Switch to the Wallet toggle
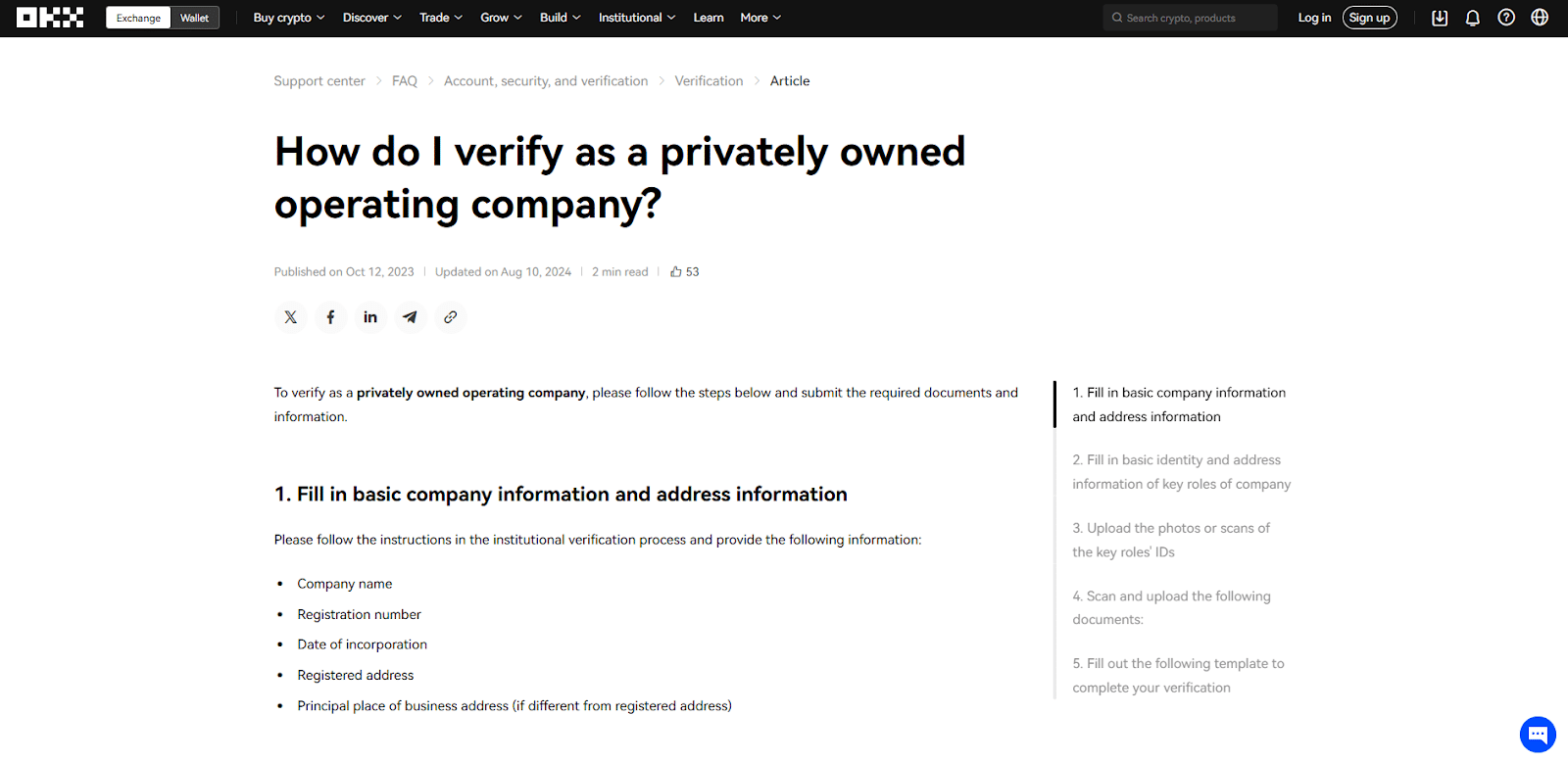 [194, 18]
